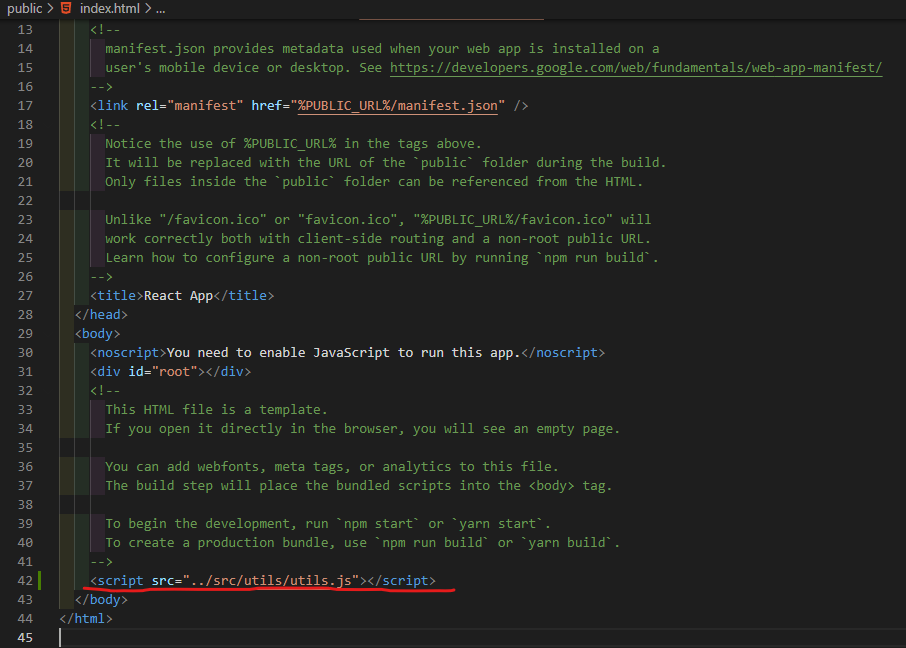Viewport: 906px width, 648px height.
Task: Open the 'index.html' breadcrumb item
Action: click(x=109, y=9)
